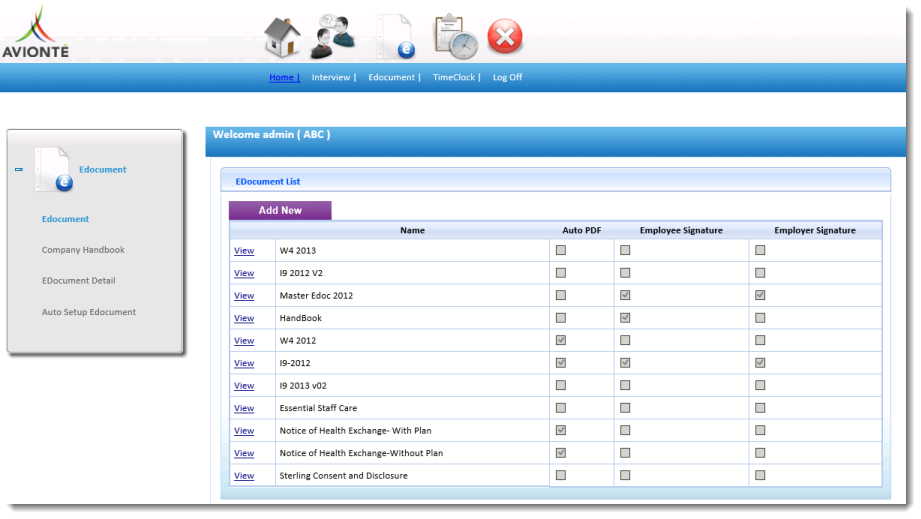Click the Avionte logo
Image resolution: width=921 pixels, height=519 pixels.
point(35,32)
